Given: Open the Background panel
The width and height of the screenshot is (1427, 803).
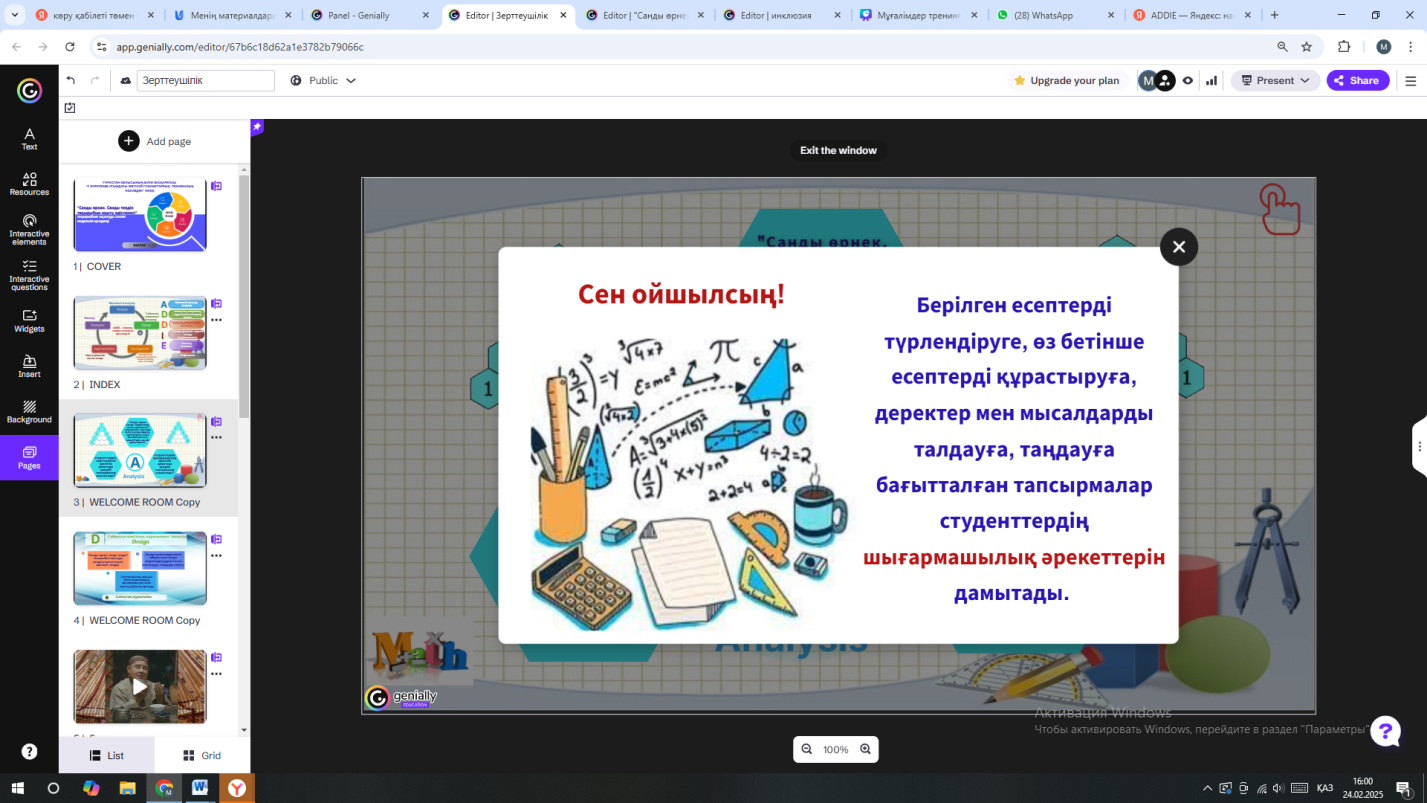Looking at the screenshot, I should (x=29, y=412).
